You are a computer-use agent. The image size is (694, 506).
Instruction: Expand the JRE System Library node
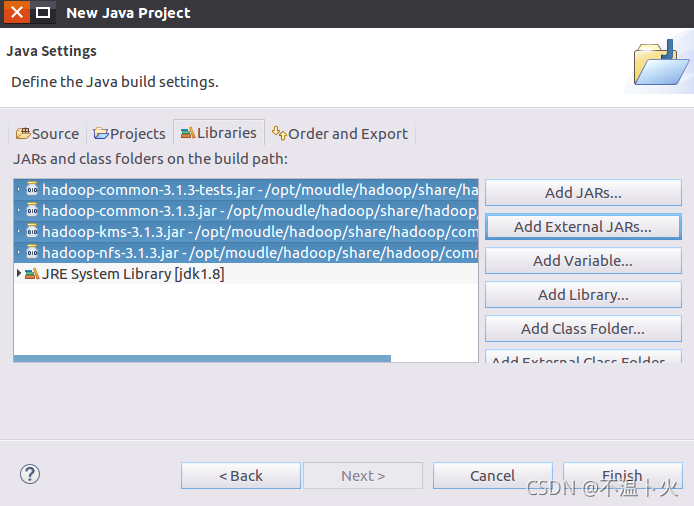point(19,273)
